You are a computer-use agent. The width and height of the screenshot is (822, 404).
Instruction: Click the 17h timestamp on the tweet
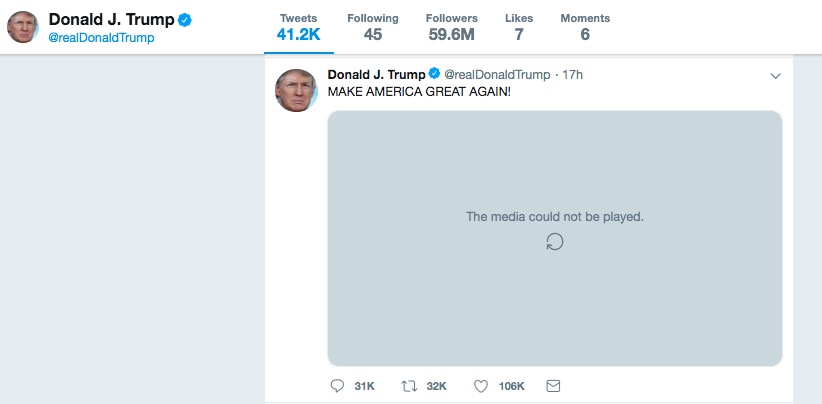pos(573,75)
